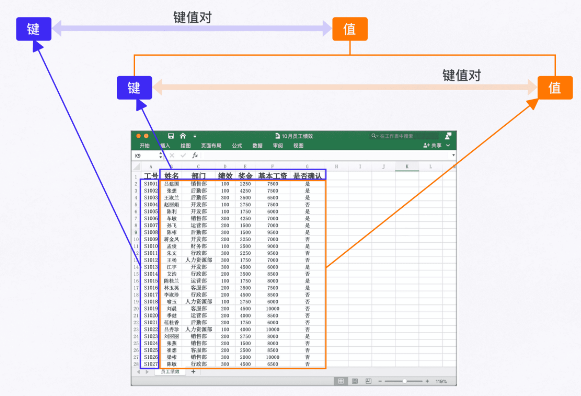
Task: Select the worksheet tab at bottom
Action: pyautogui.click(x=170, y=372)
